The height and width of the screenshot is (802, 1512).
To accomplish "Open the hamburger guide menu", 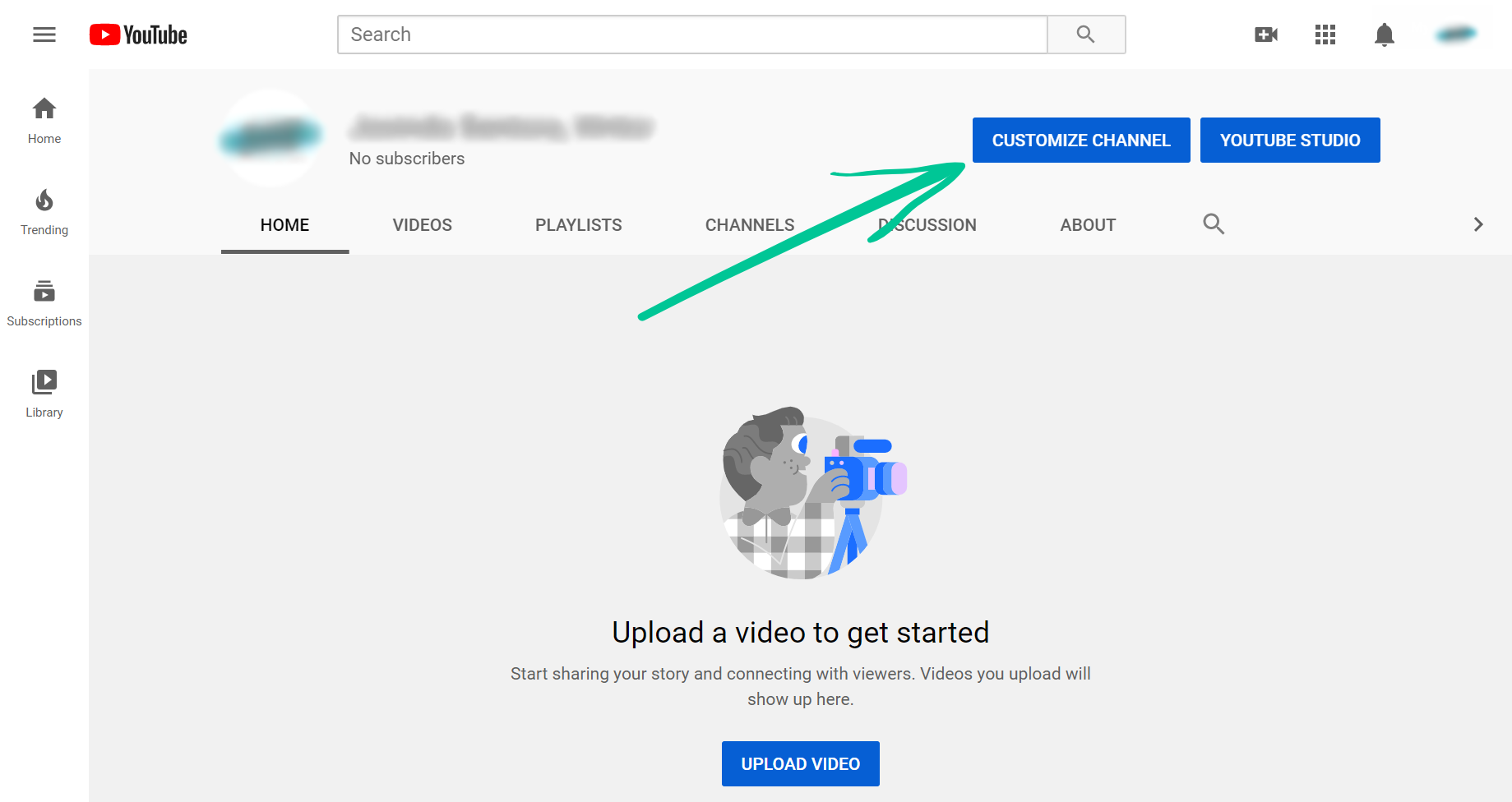I will 44,35.
